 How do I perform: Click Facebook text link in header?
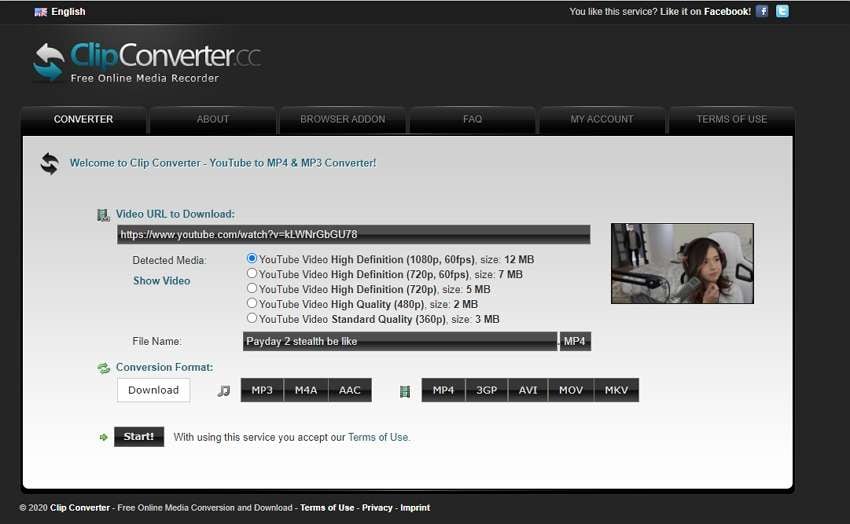point(727,12)
